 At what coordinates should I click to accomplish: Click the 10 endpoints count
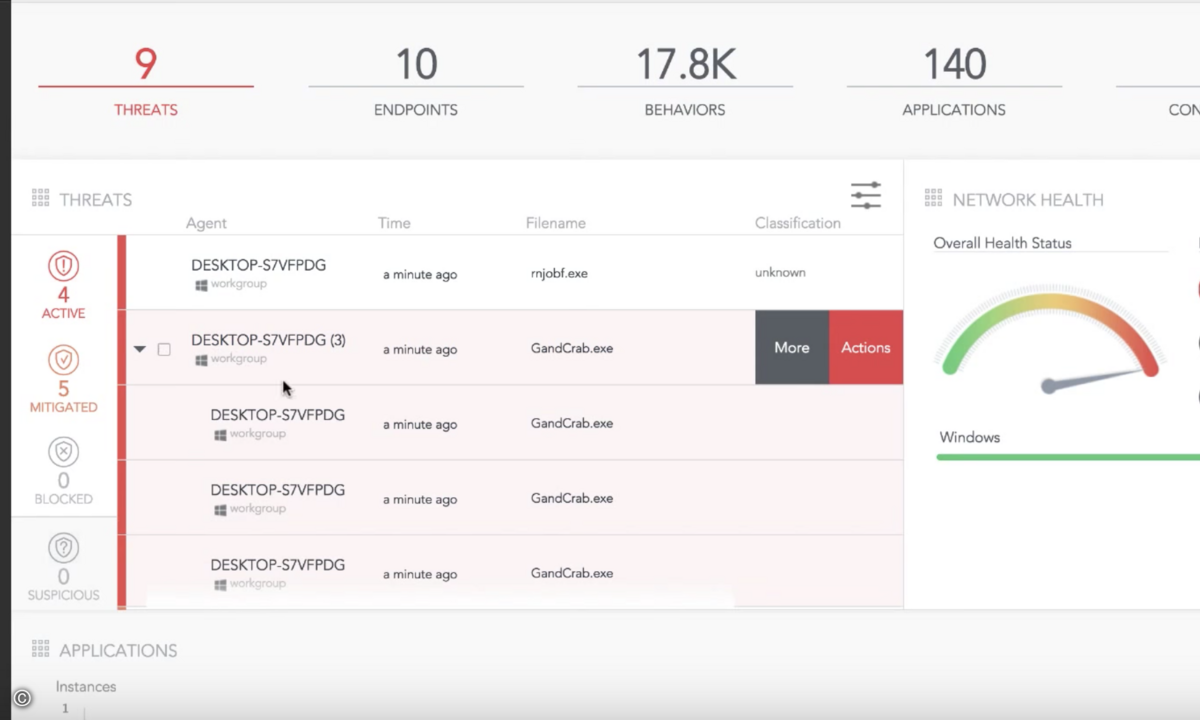click(416, 64)
